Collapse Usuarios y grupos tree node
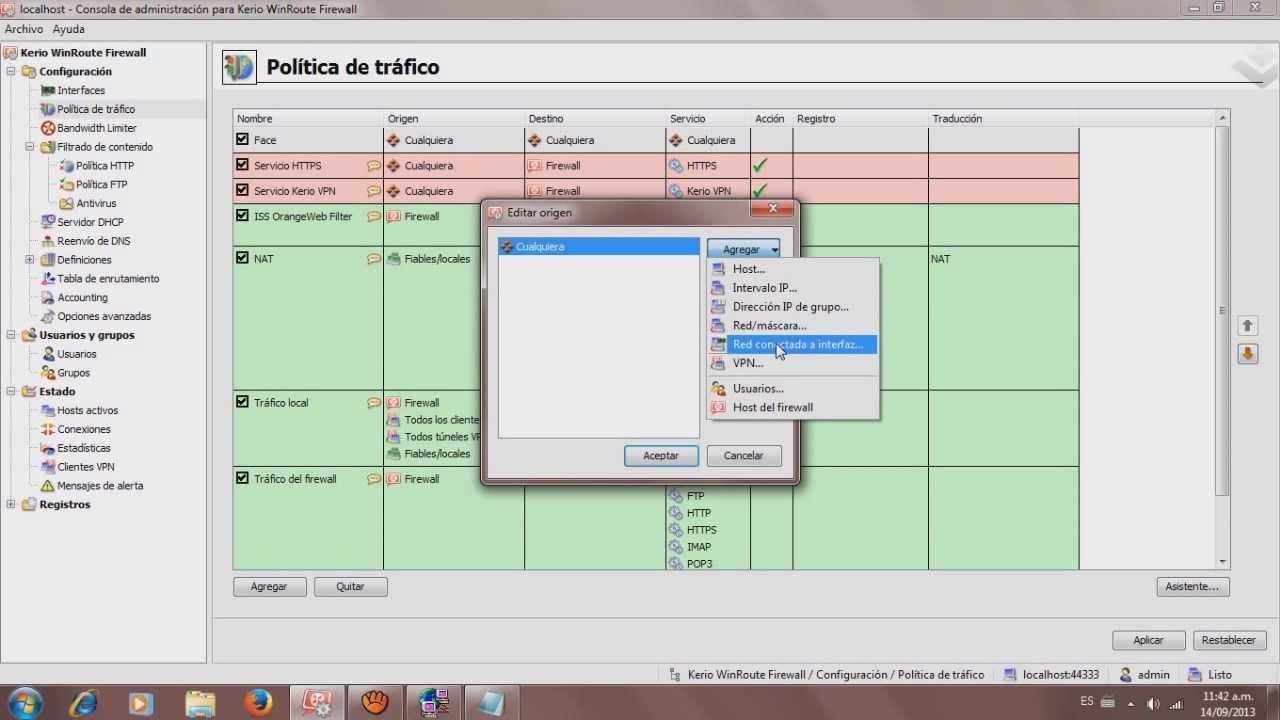 point(11,335)
